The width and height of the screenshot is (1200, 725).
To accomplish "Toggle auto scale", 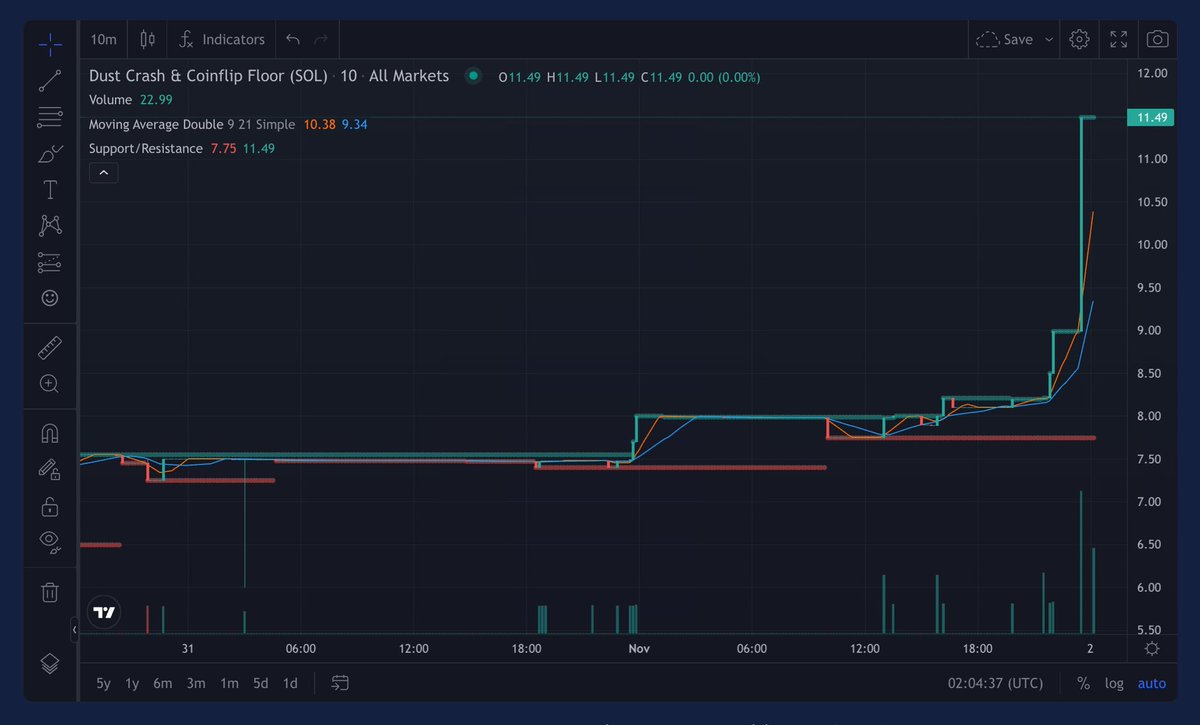I will tap(1152, 684).
